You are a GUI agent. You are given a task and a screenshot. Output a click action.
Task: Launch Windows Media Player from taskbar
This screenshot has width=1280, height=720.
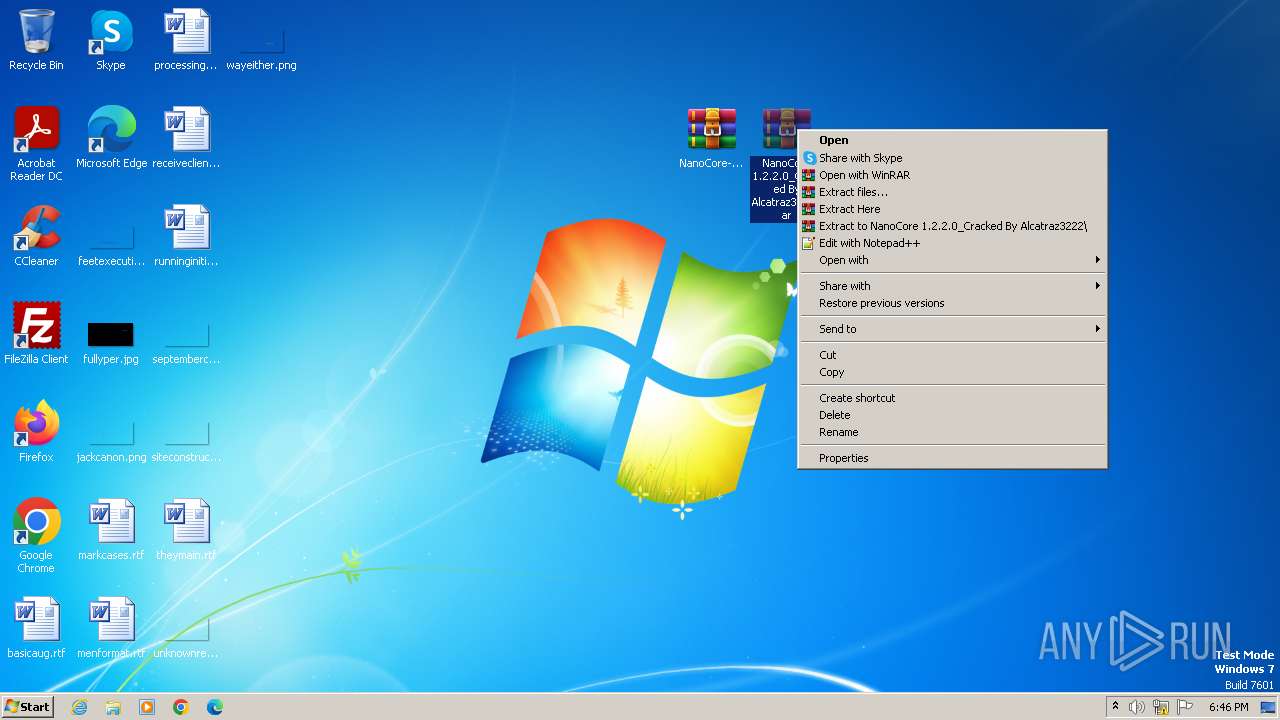click(147, 707)
